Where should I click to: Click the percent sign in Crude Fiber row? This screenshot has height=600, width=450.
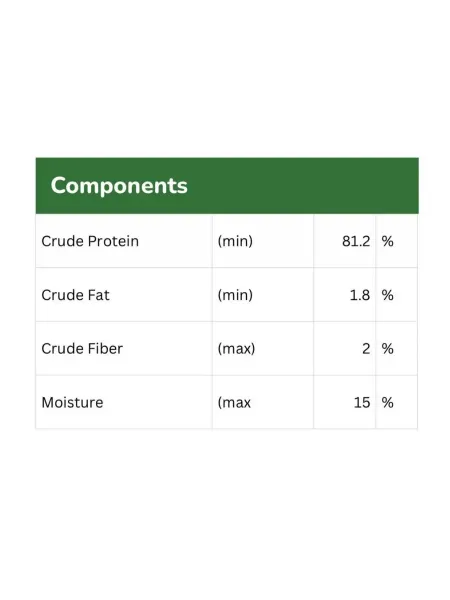pyautogui.click(x=387, y=349)
